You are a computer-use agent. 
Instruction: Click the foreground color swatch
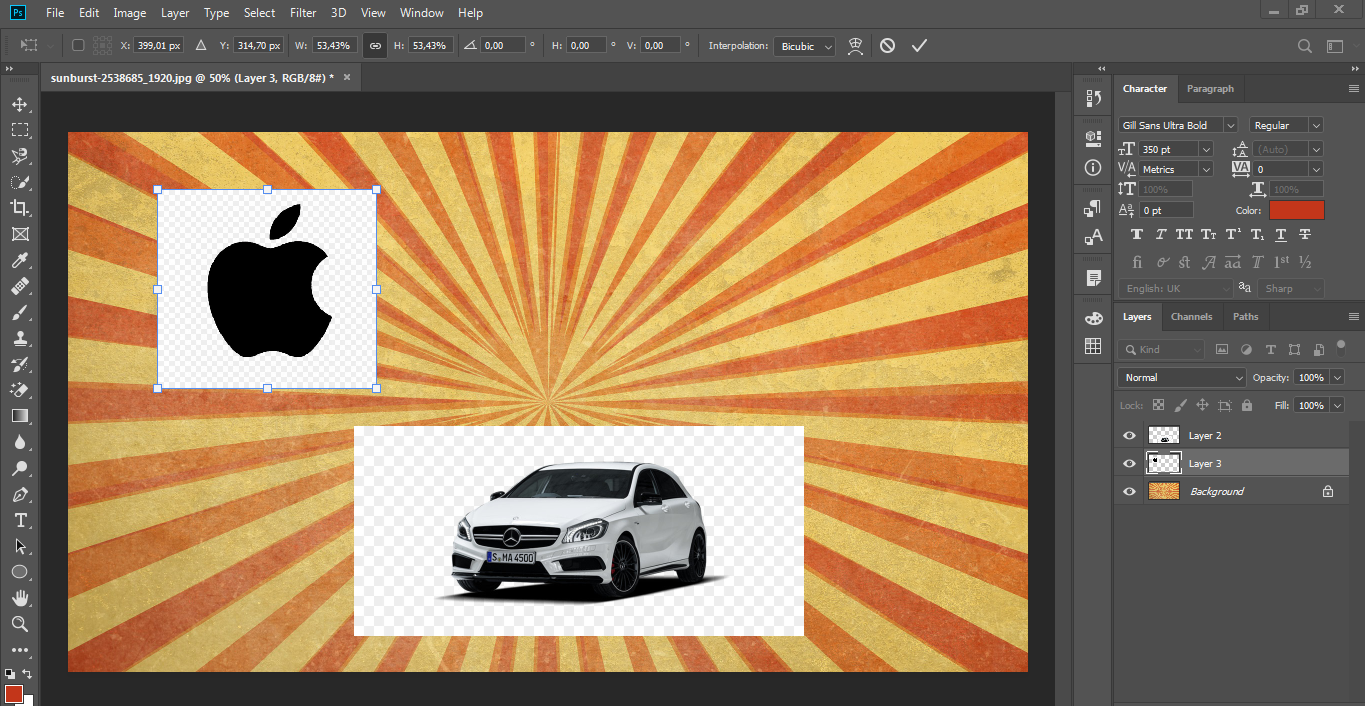click(x=13, y=693)
